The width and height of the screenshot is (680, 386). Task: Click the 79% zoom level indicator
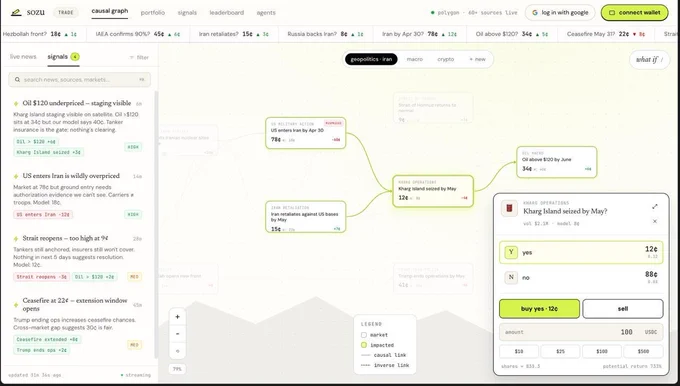pos(177,369)
